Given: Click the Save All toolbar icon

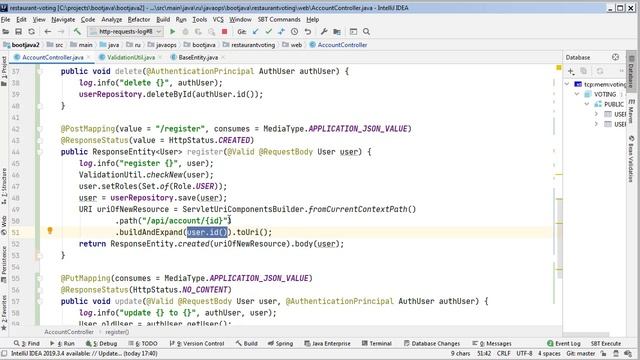Looking at the screenshot, I should click(18, 31).
